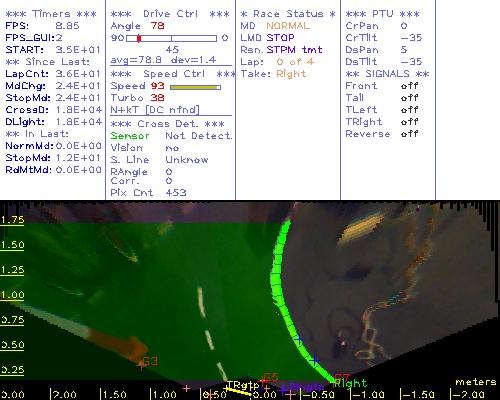This screenshot has height=400, width=500.
Task: Click the green Right lane label
Action: point(350,383)
